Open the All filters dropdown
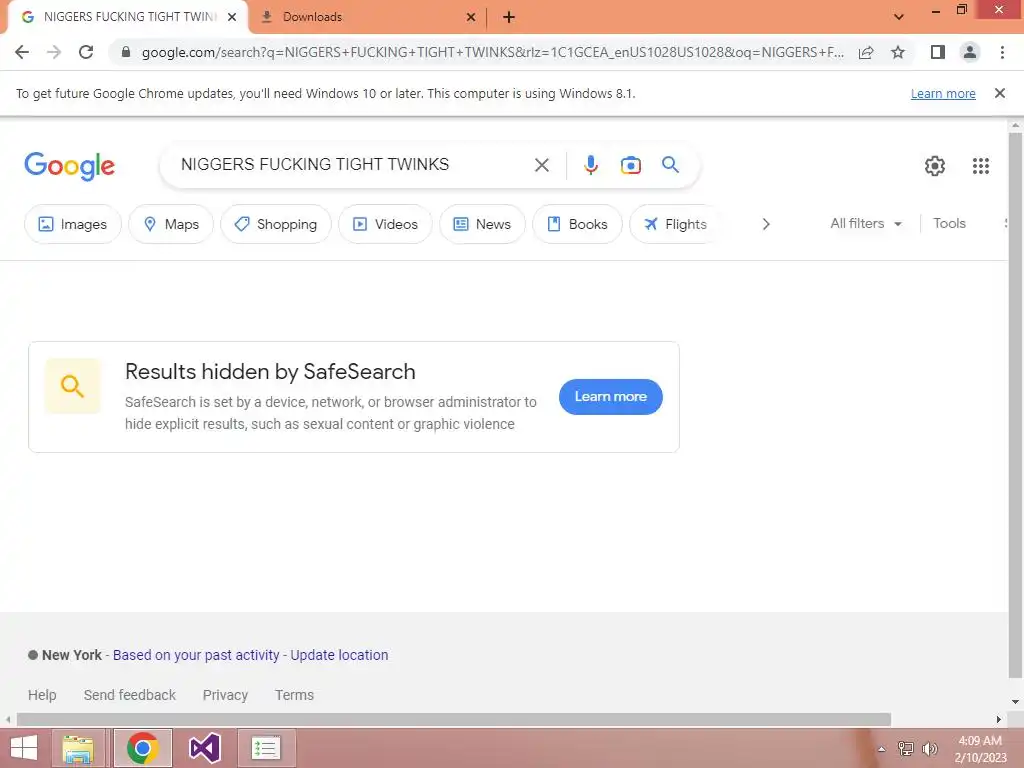This screenshot has height=768, width=1024. coord(866,223)
